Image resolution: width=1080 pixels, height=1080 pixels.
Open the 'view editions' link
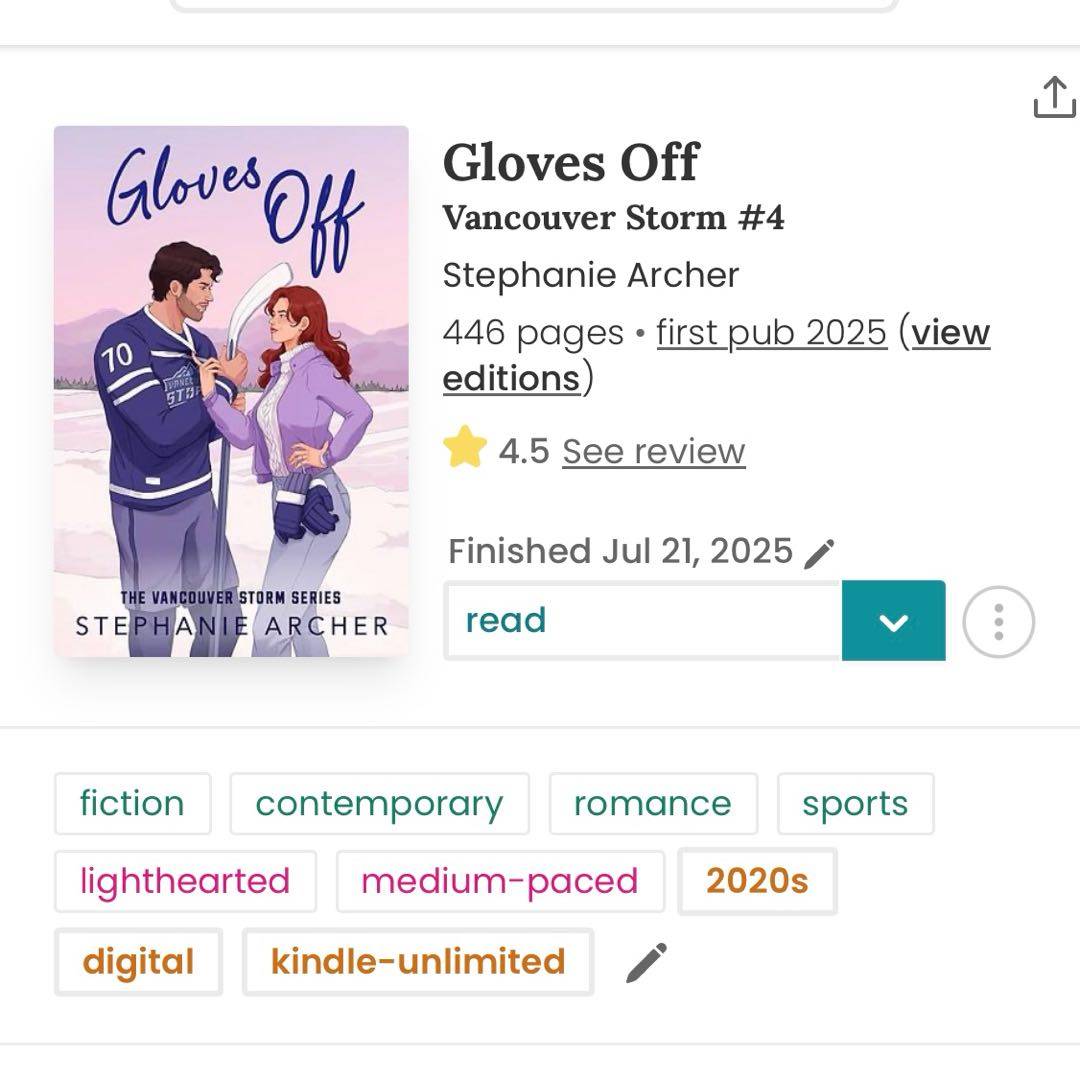point(716,355)
